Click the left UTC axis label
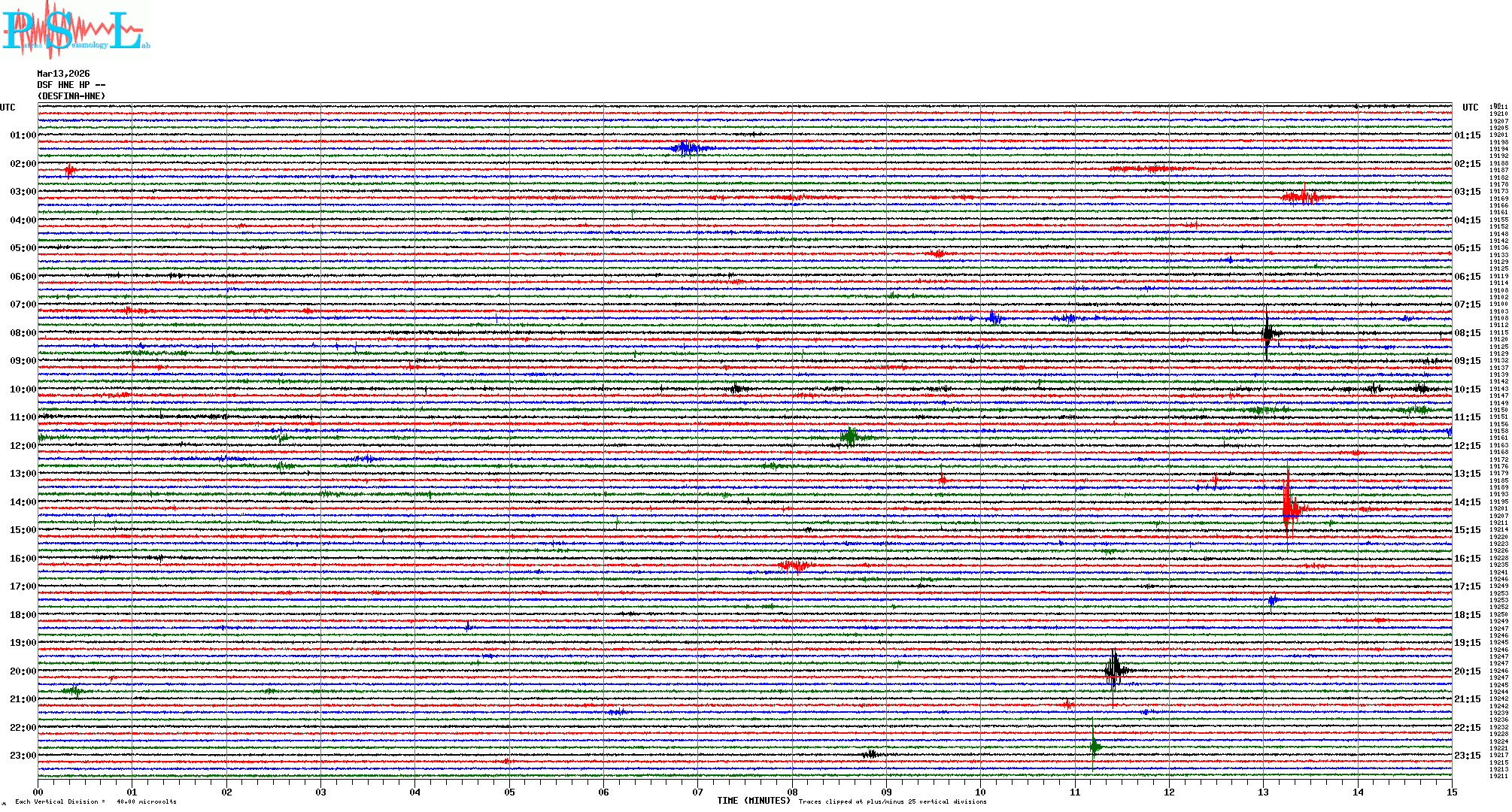 (8, 108)
